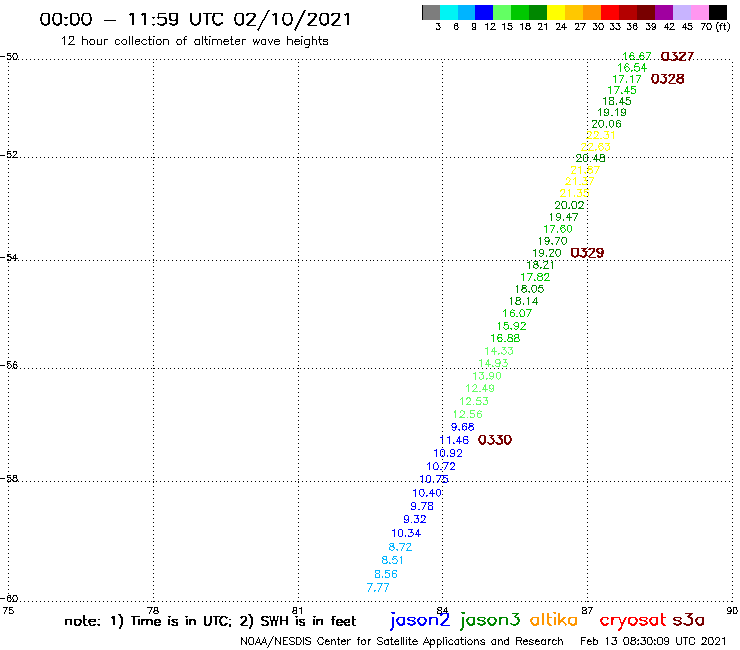This screenshot has width=740, height=650.
Task: Click the blue value 10.34
Action: [406, 533]
